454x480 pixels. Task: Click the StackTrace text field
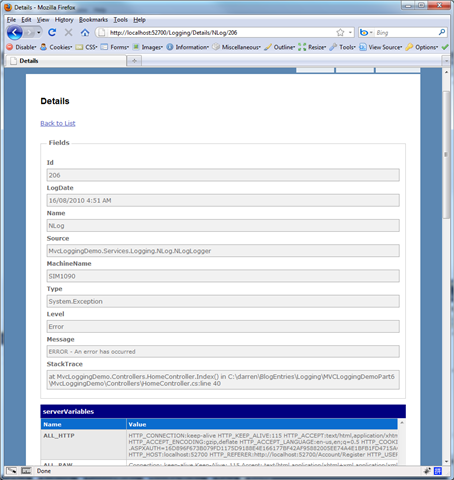(223, 380)
